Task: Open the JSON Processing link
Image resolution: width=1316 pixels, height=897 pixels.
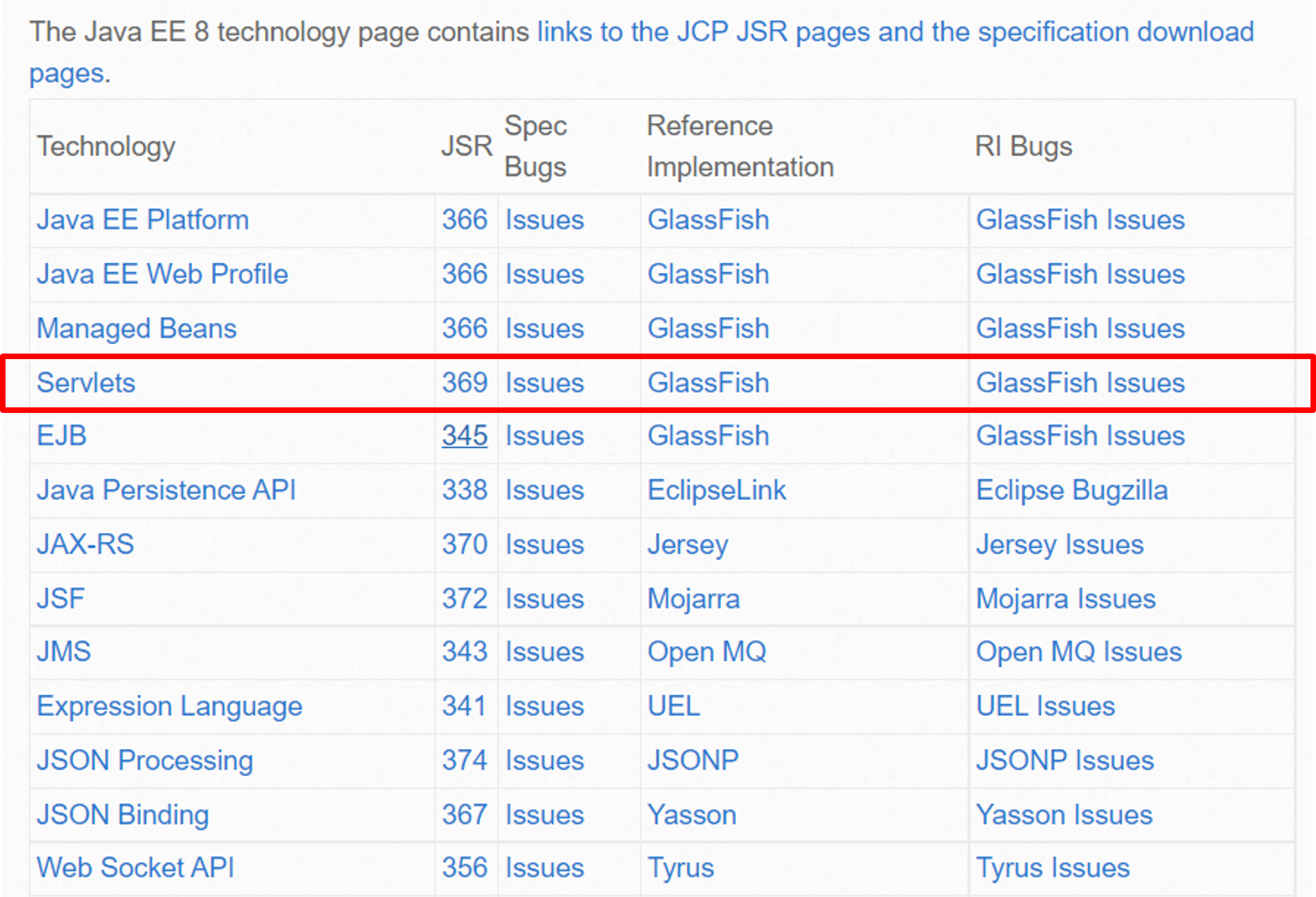Action: pyautogui.click(x=145, y=760)
